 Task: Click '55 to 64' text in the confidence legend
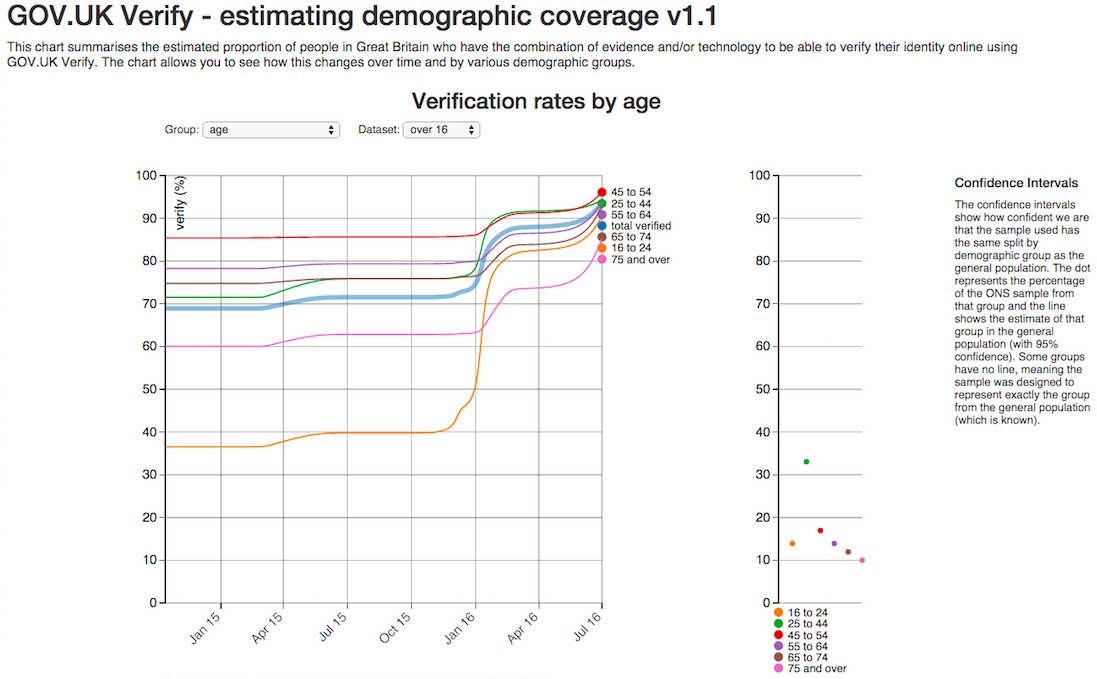808,646
